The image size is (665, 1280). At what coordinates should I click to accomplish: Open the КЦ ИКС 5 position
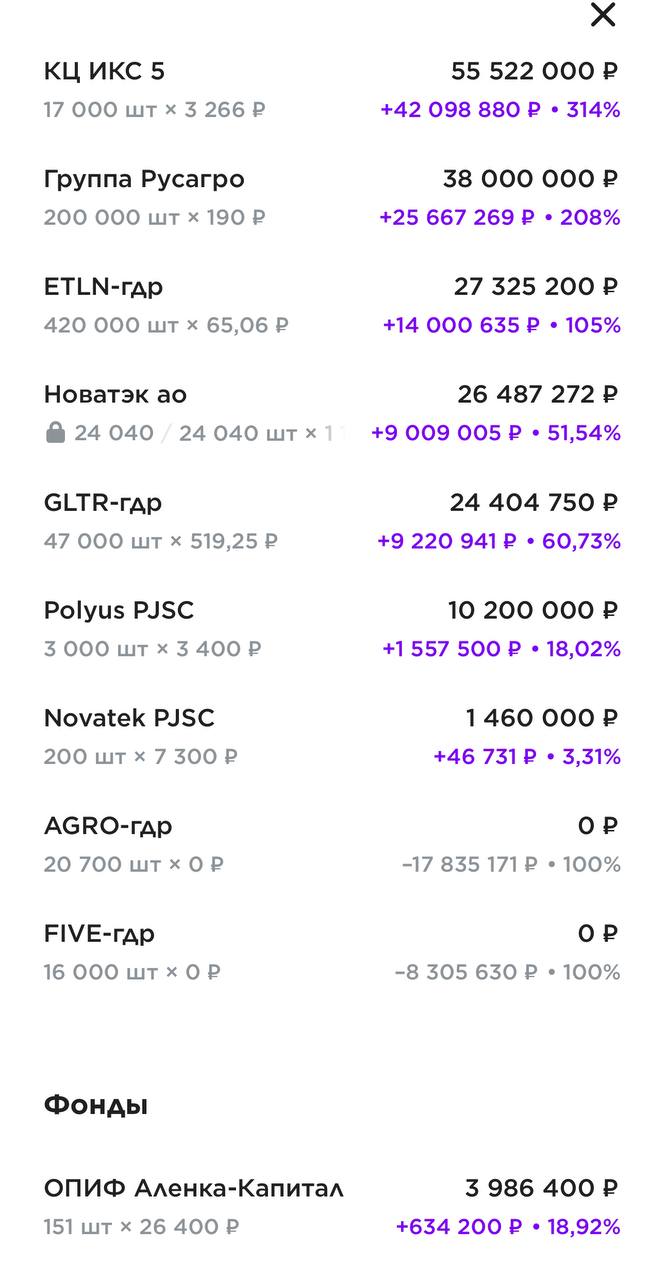(x=104, y=71)
